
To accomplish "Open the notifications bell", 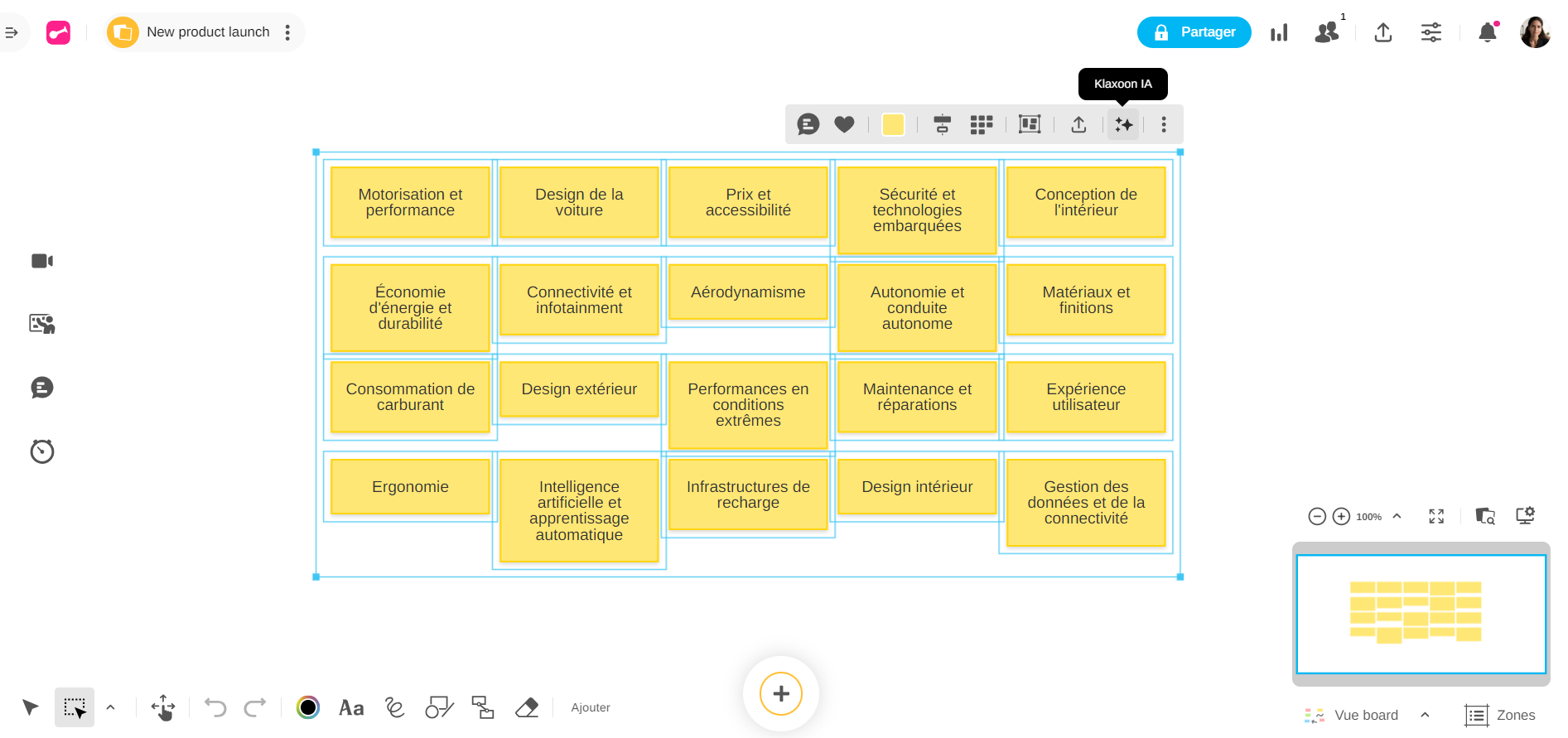I will click(x=1488, y=32).
